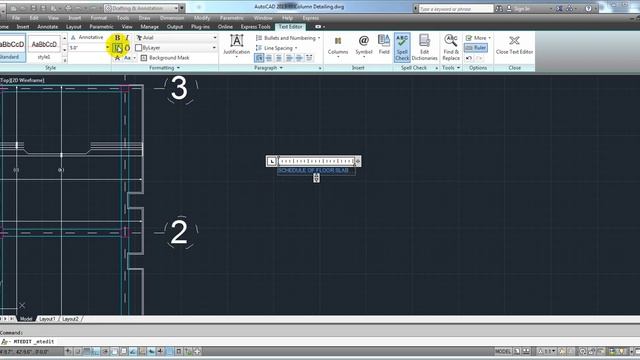Click the SCHEDULE OF FLOOR SLAB text
This screenshot has height=360, width=640.
tap(313, 171)
